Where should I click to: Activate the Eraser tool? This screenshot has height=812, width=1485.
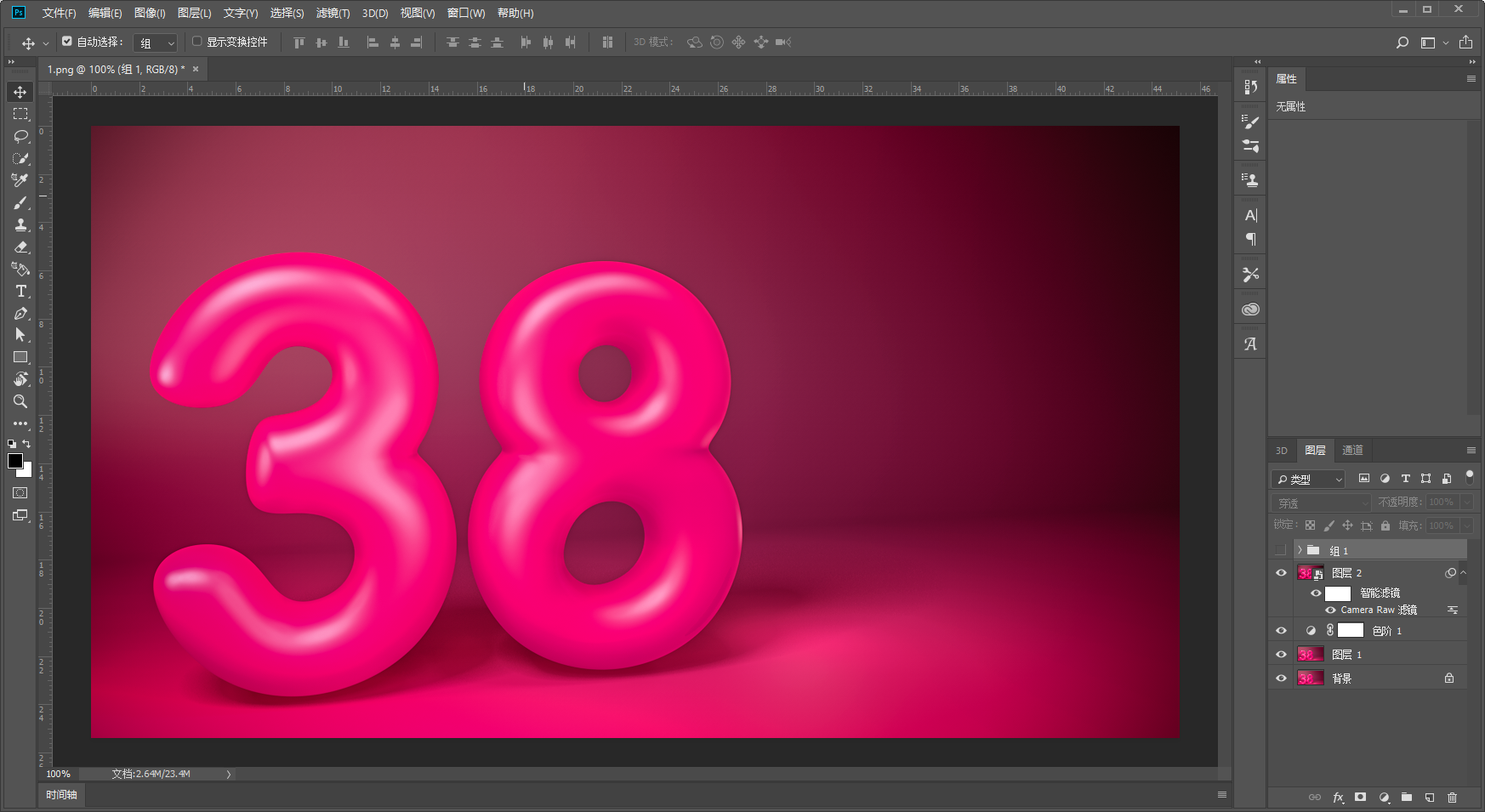(20, 247)
